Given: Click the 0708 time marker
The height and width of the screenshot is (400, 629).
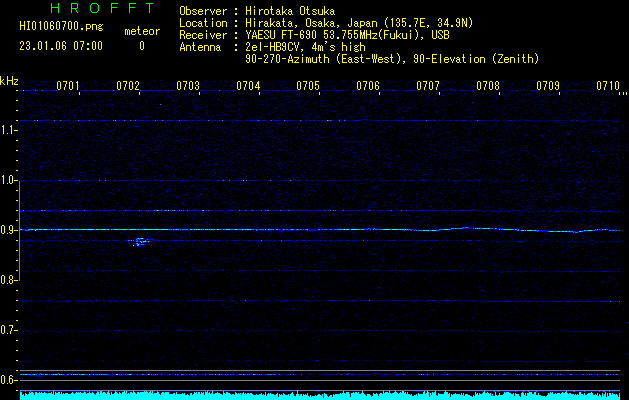Looking at the screenshot, I should point(488,86).
